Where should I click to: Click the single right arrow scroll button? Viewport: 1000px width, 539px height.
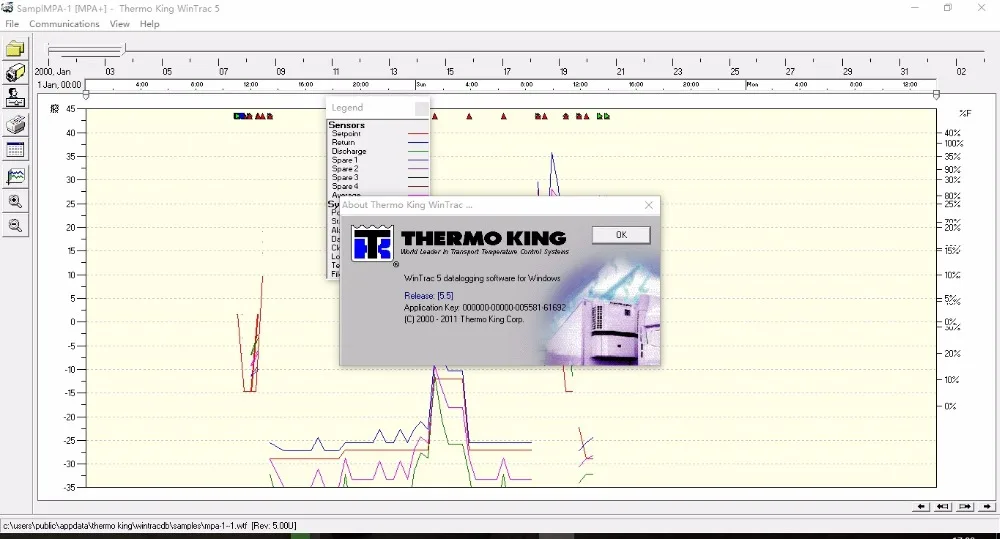(x=987, y=506)
